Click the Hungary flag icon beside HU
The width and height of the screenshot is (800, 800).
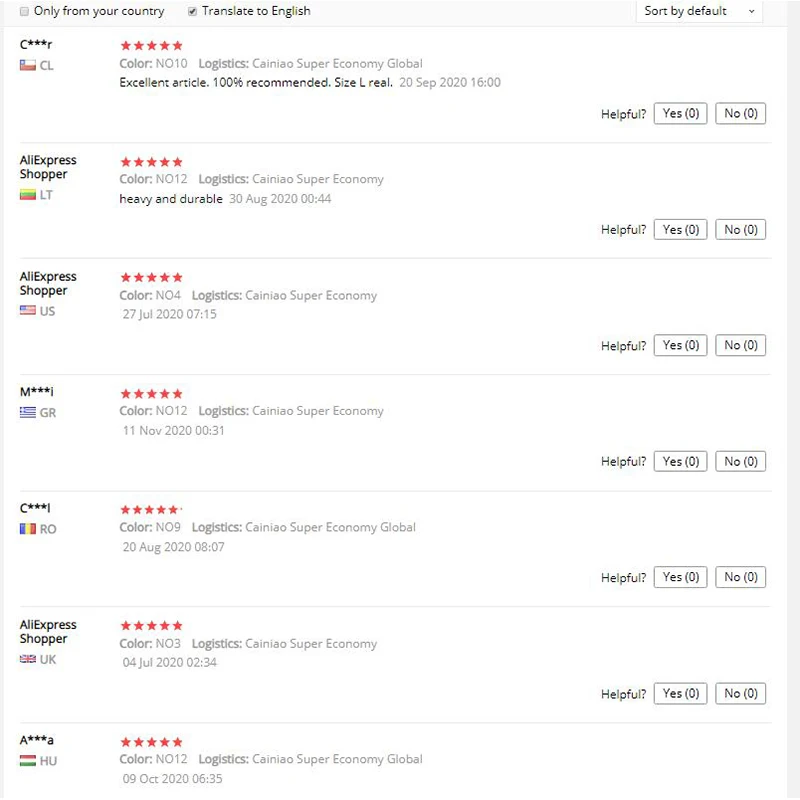[x=28, y=761]
